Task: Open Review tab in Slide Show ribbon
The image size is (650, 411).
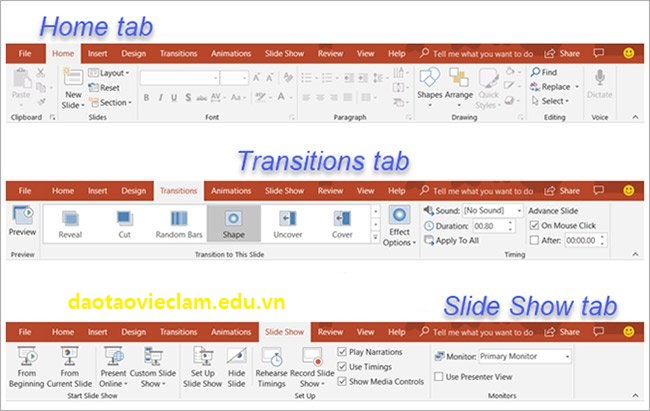Action: coord(330,332)
